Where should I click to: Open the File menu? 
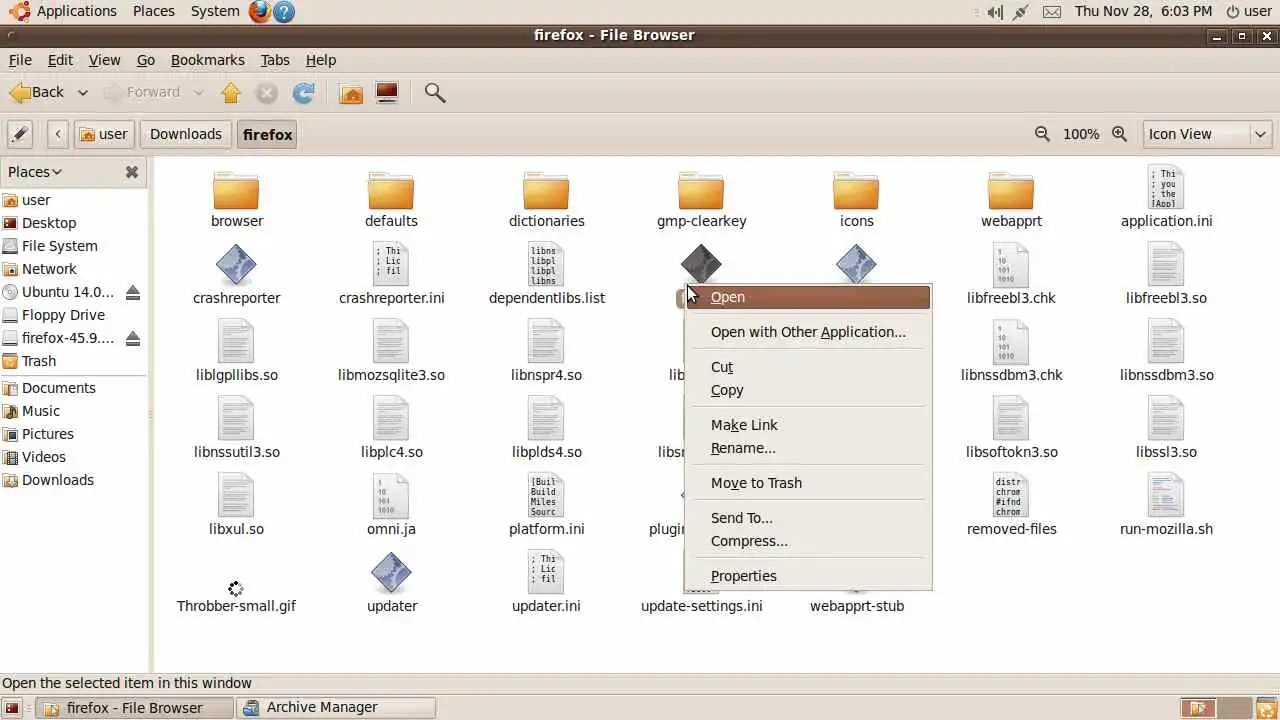[20, 60]
